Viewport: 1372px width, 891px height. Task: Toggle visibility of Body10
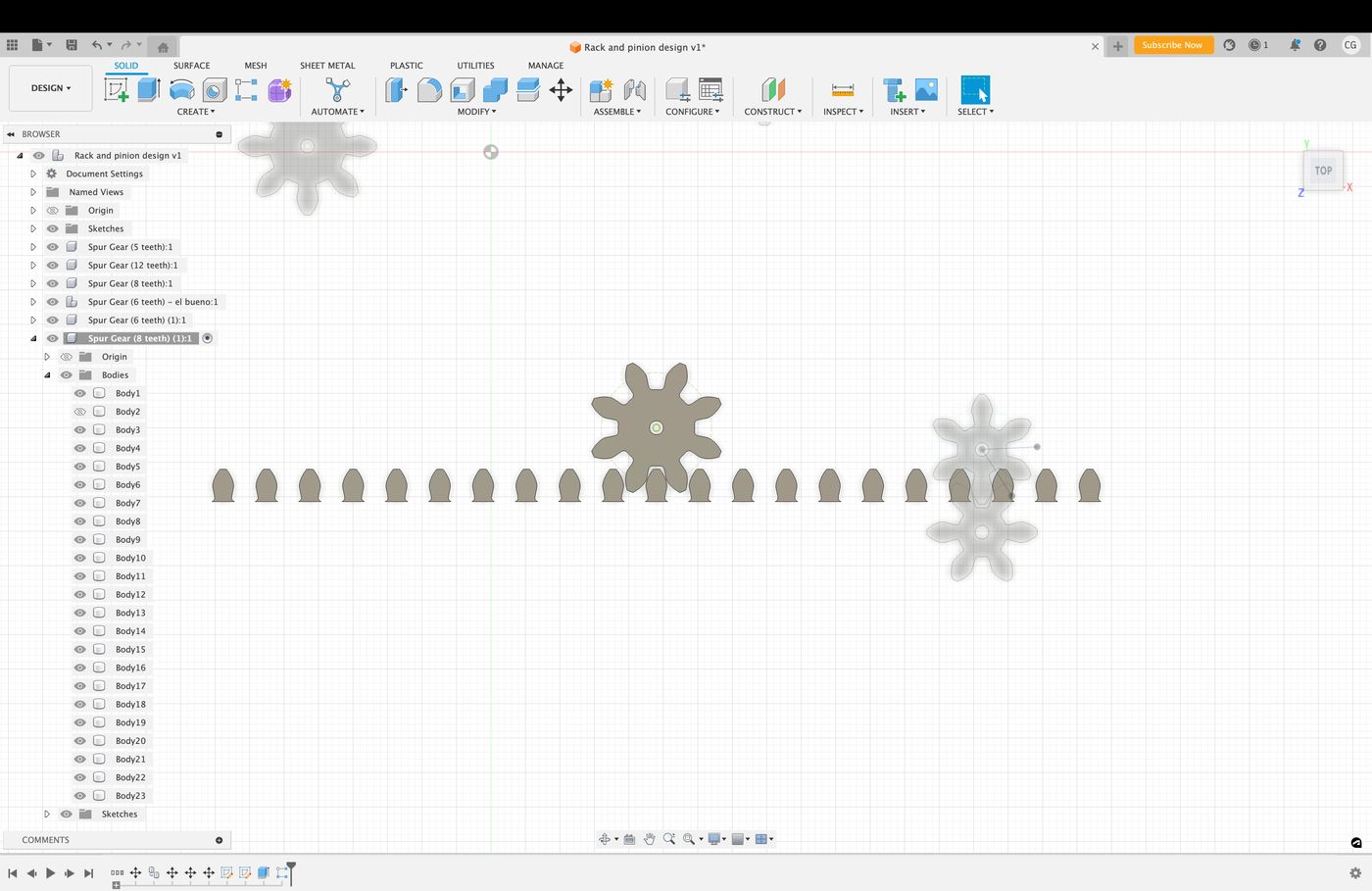point(80,558)
